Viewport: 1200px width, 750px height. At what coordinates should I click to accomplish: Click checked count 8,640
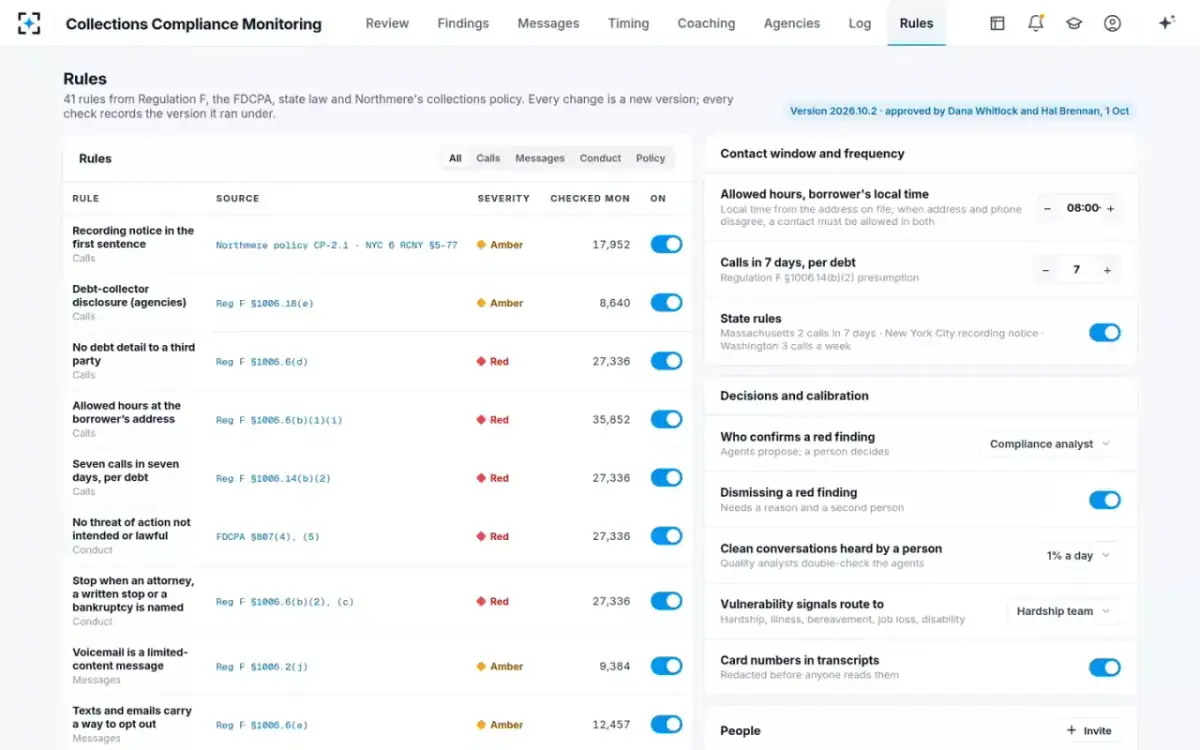(615, 302)
